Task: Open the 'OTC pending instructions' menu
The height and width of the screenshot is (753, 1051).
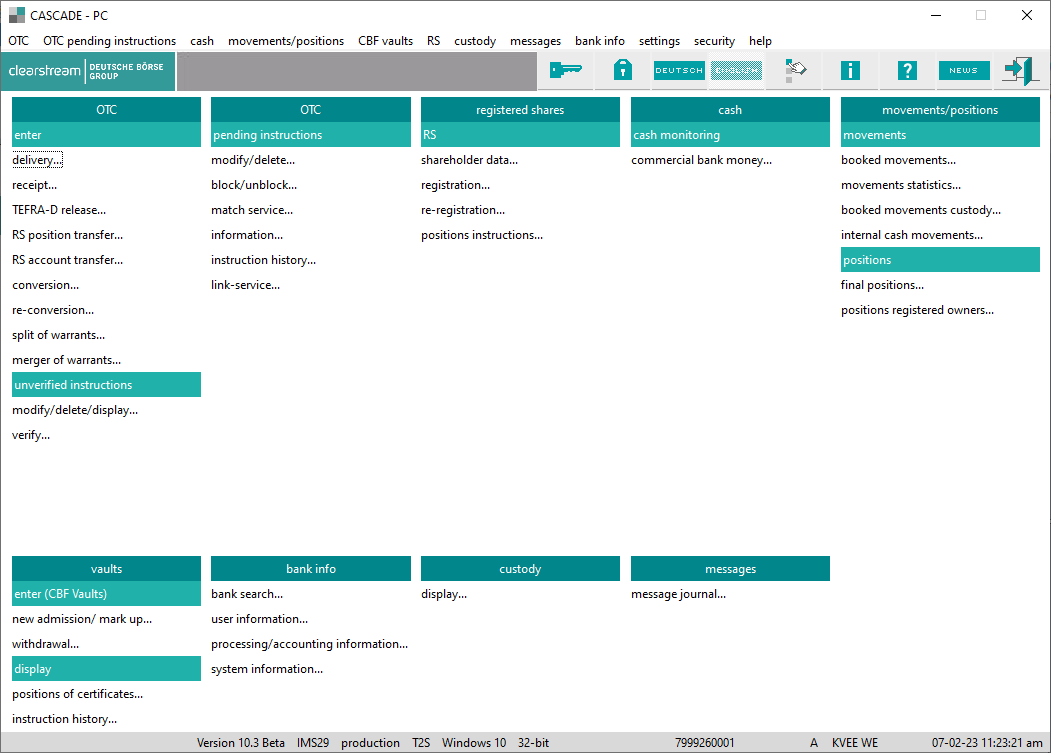Action: click(x=109, y=41)
